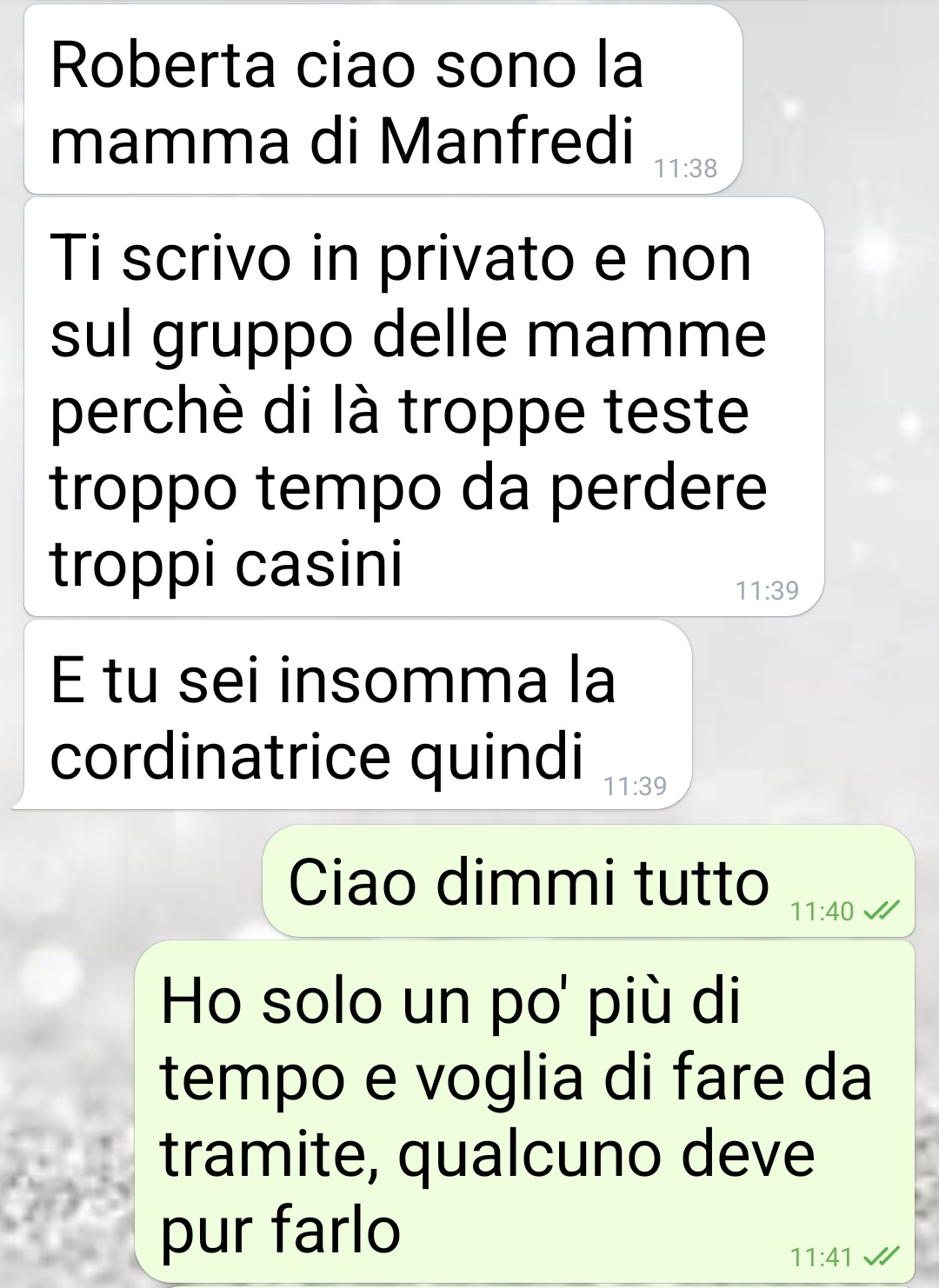Click the name 'Manfredi' in the first message
The width and height of the screenshot is (939, 1288).
coord(507,140)
